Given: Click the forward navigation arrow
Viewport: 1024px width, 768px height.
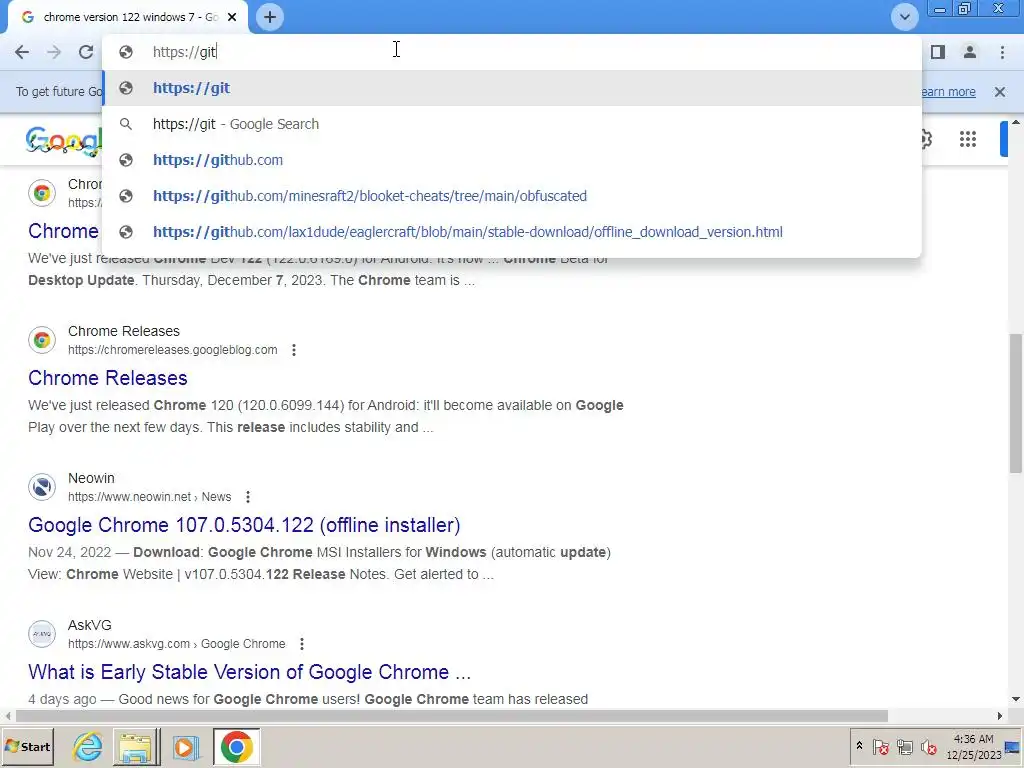Looking at the screenshot, I should tap(54, 52).
